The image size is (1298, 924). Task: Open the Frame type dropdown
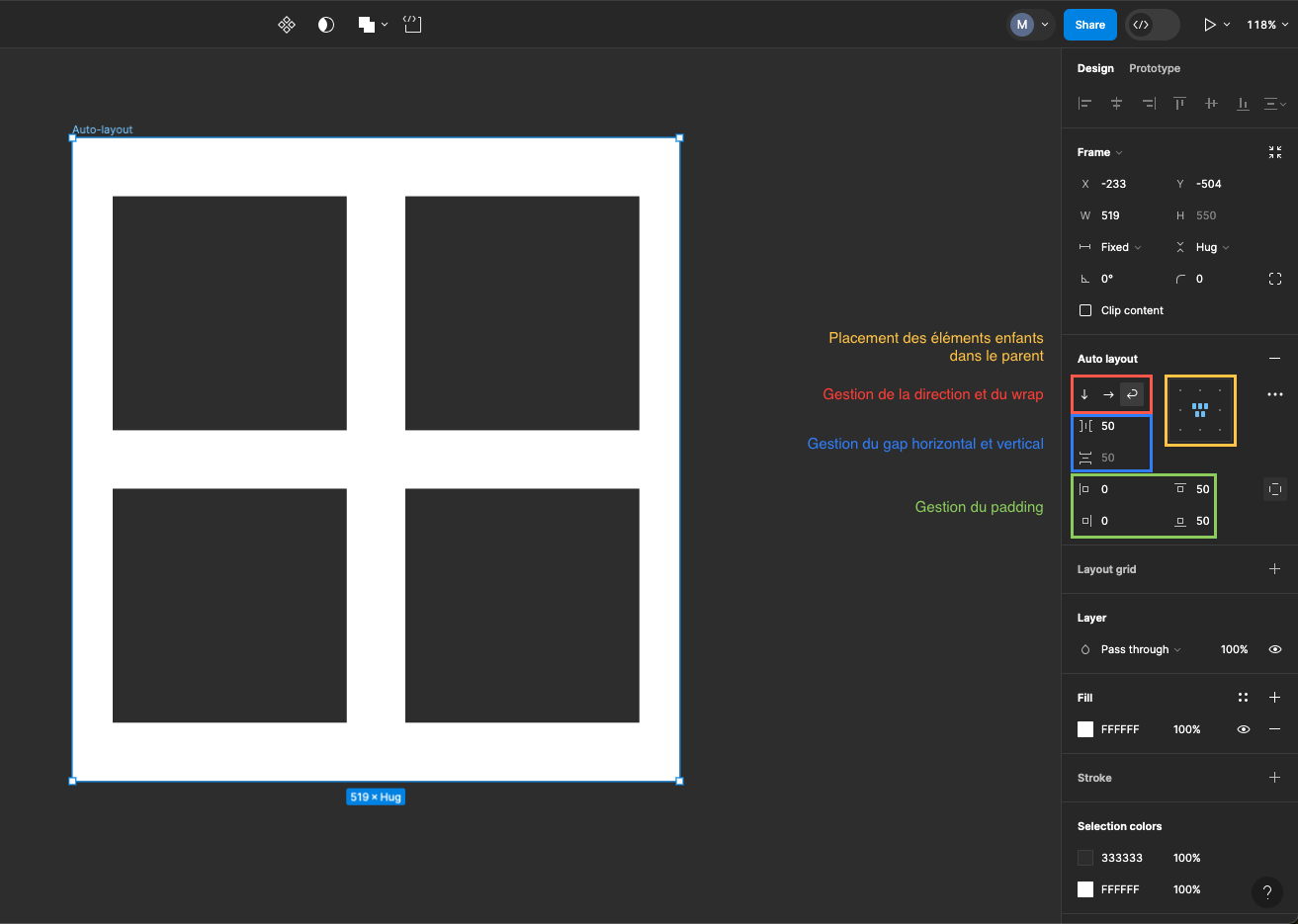[x=1099, y=151]
